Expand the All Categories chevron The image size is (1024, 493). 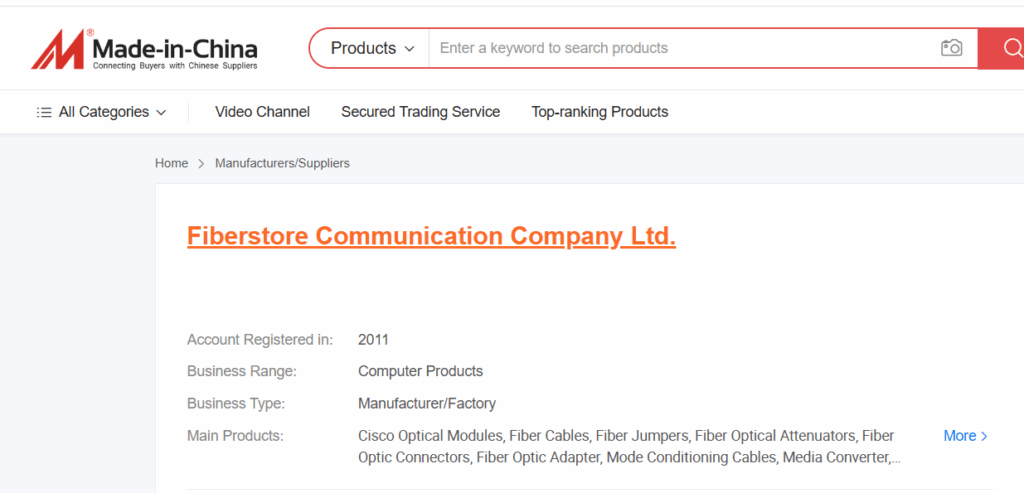[x=161, y=113]
